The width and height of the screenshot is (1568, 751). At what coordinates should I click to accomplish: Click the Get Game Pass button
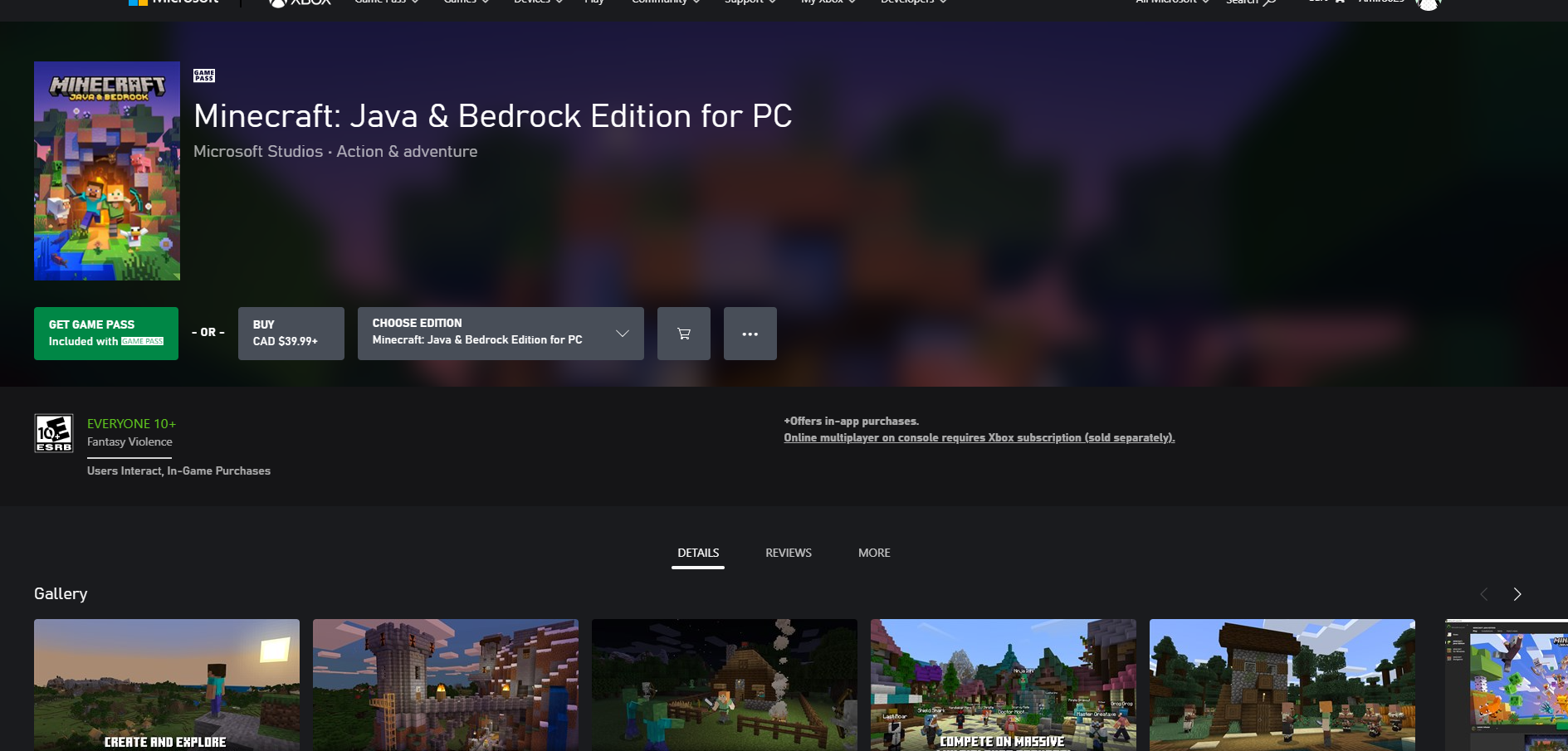[106, 334]
